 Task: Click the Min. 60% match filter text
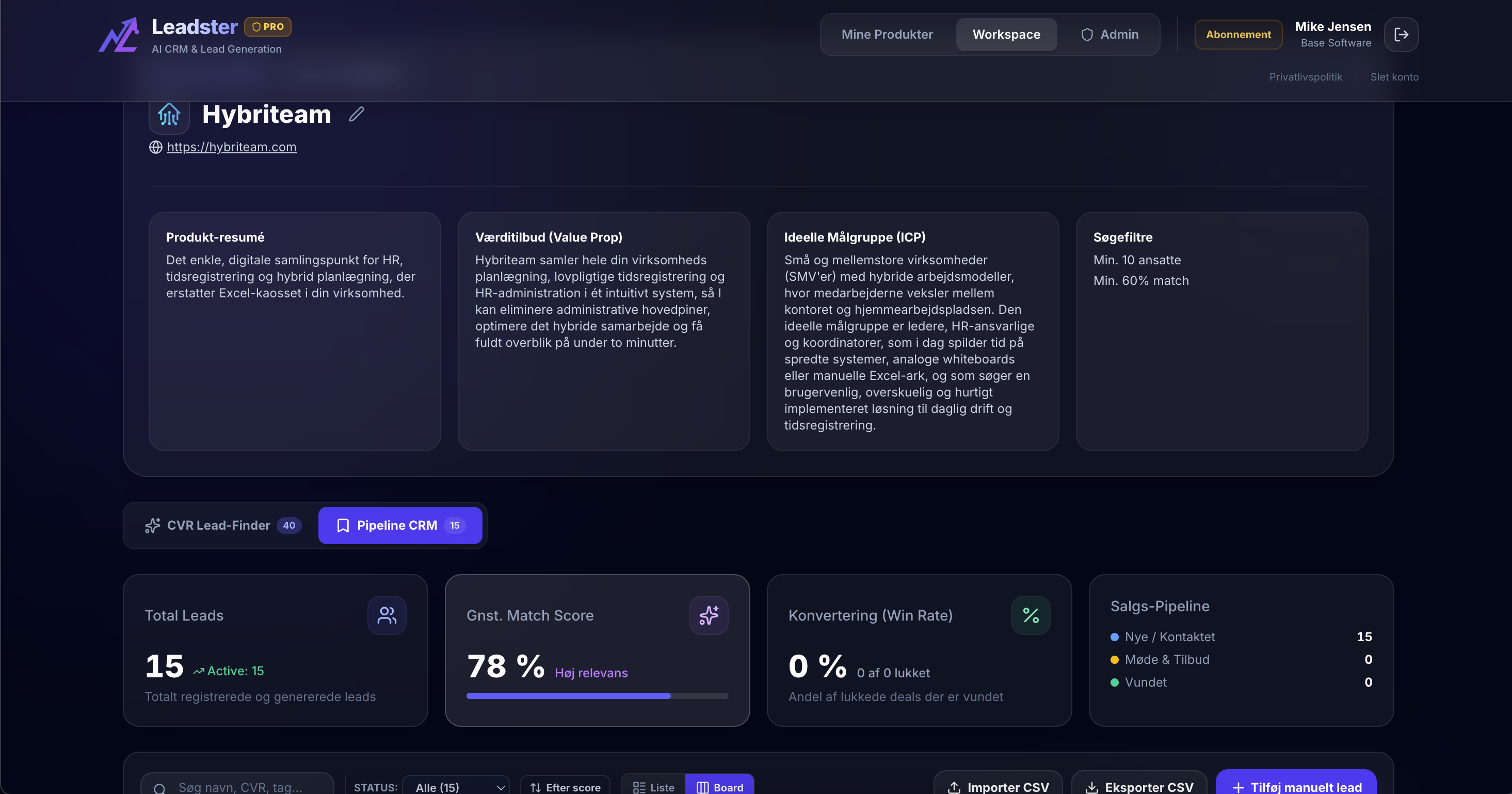click(1141, 281)
